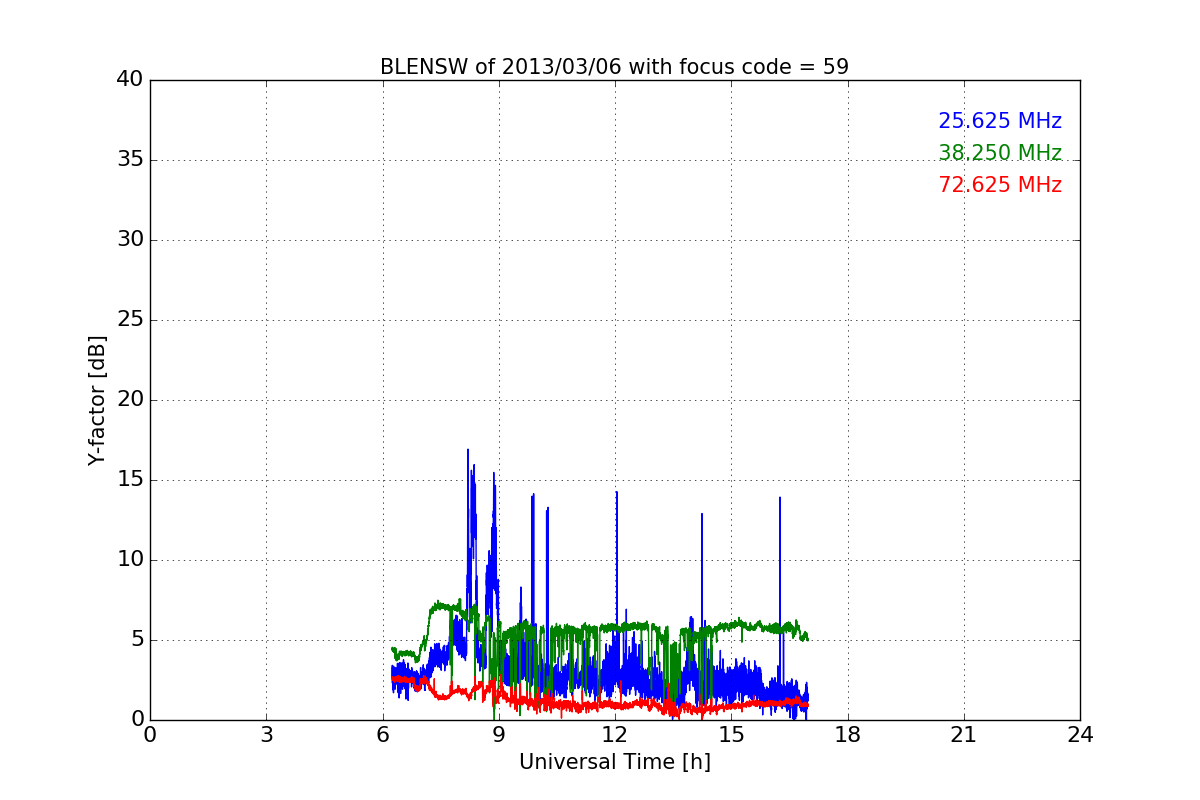Viewport: 1200px width, 800px height.
Task: Click x-axis tick label '12'
Action: pyautogui.click(x=615, y=735)
